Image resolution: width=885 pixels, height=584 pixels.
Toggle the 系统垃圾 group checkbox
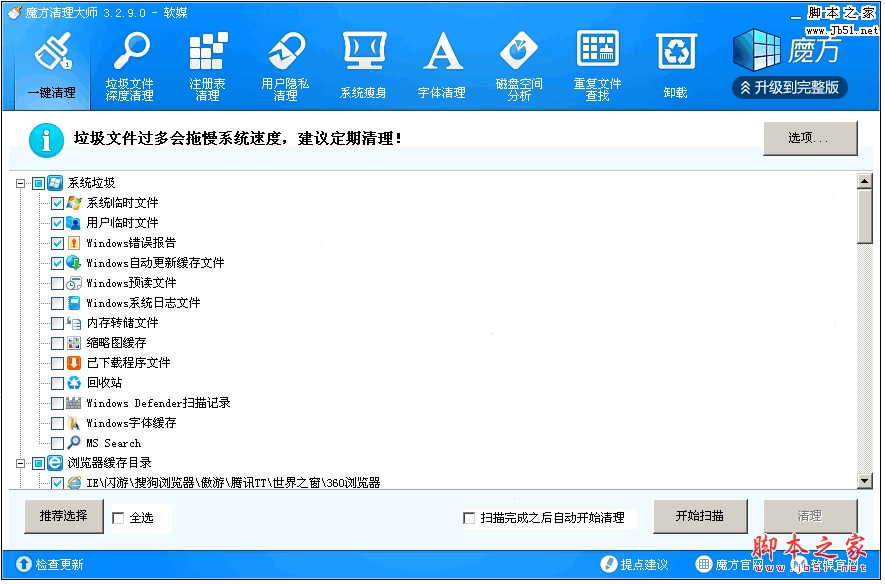[38, 183]
